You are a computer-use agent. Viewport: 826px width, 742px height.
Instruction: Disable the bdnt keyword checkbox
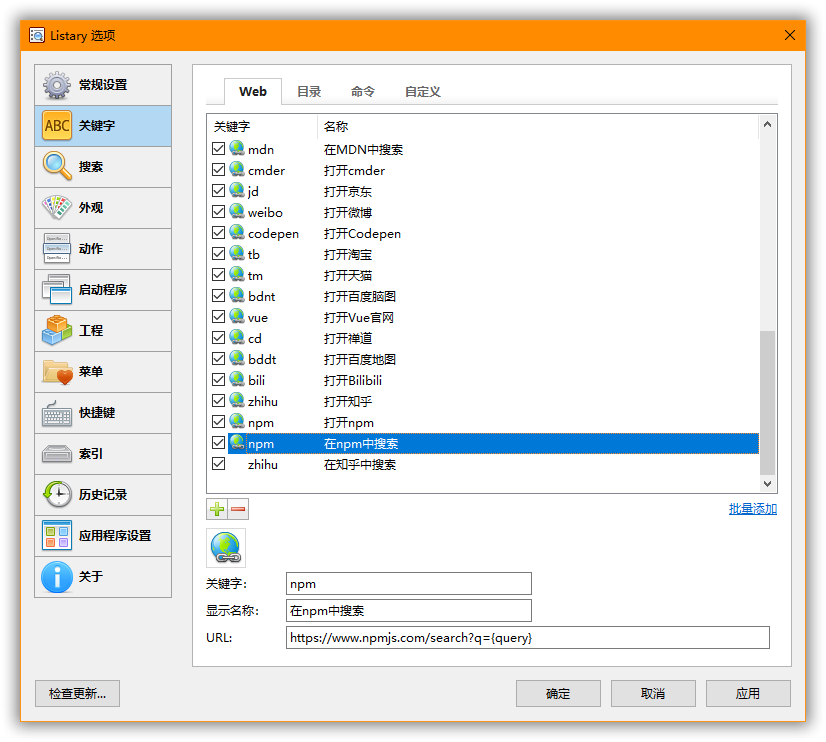click(x=219, y=296)
